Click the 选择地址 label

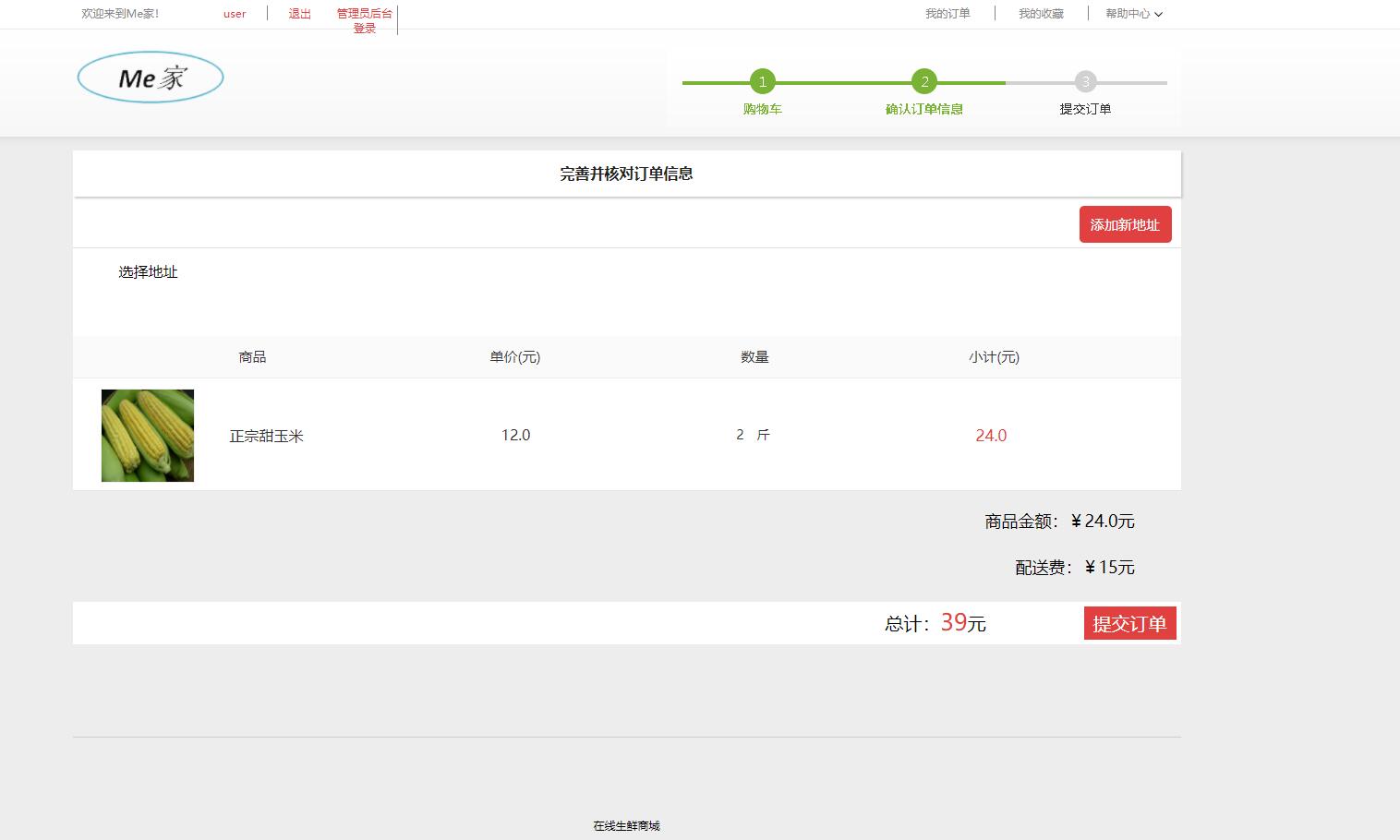[148, 272]
